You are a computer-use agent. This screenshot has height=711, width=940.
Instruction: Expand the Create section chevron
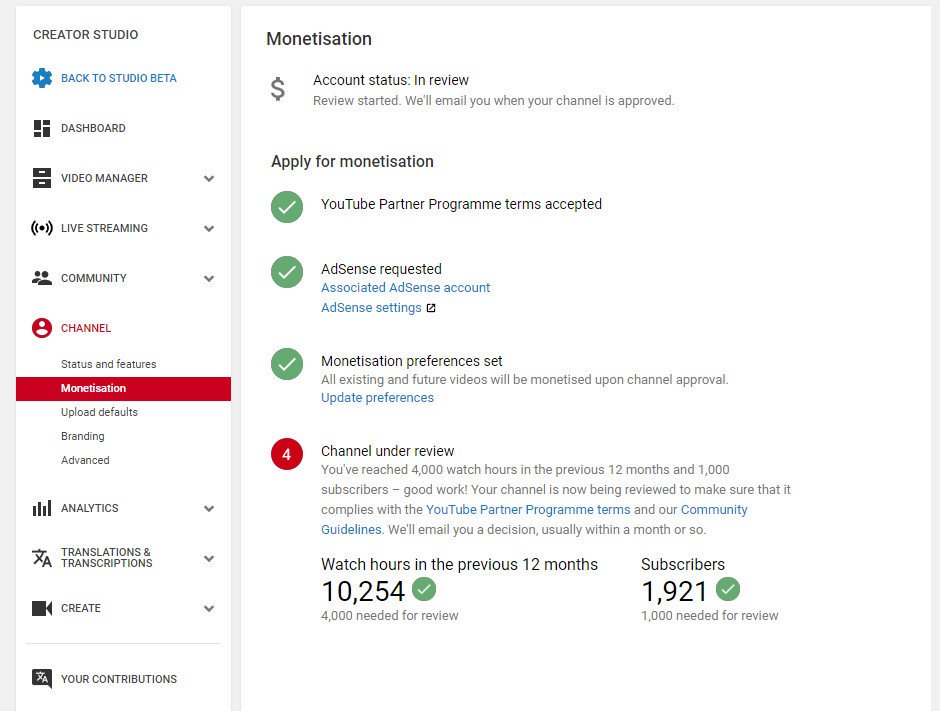[x=209, y=608]
